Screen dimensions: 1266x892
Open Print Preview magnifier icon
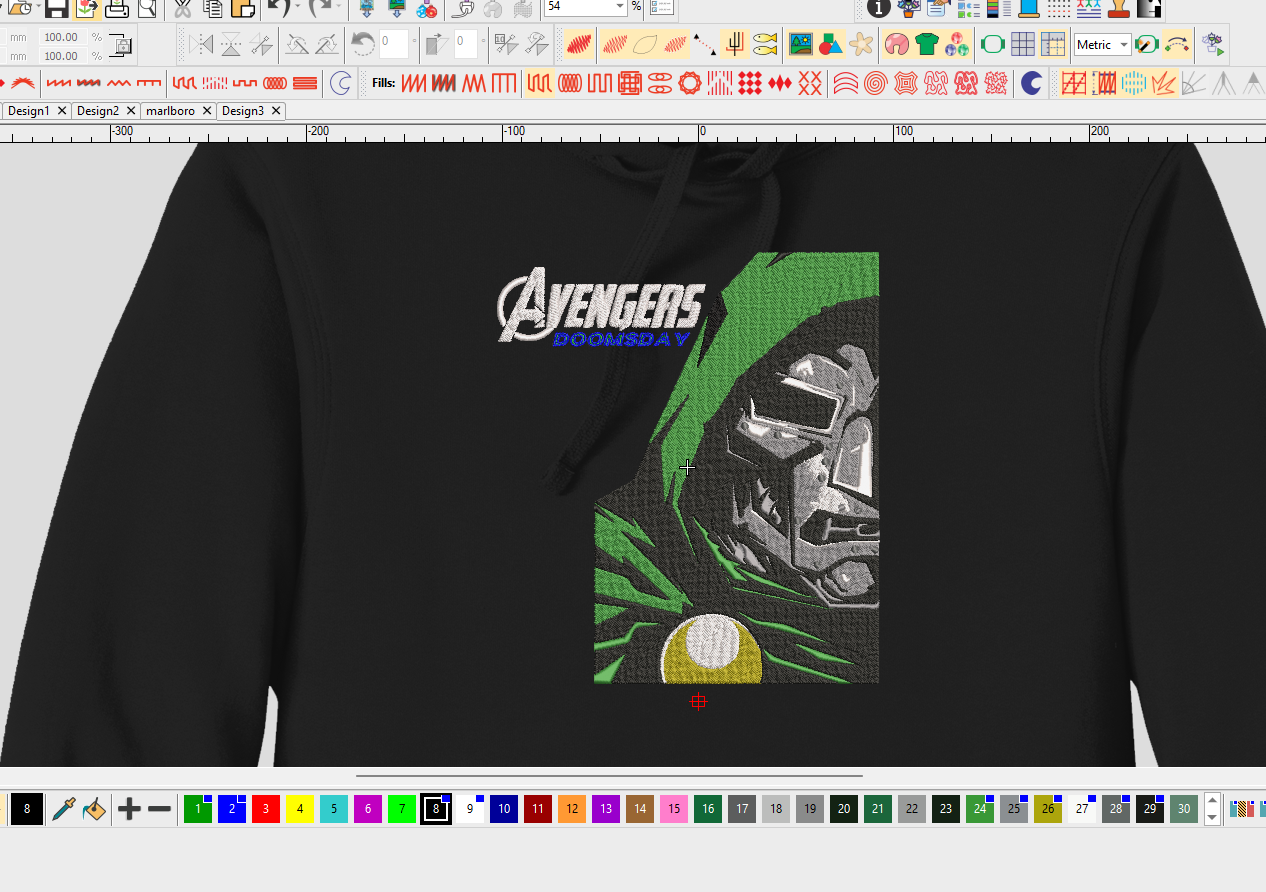[147, 9]
